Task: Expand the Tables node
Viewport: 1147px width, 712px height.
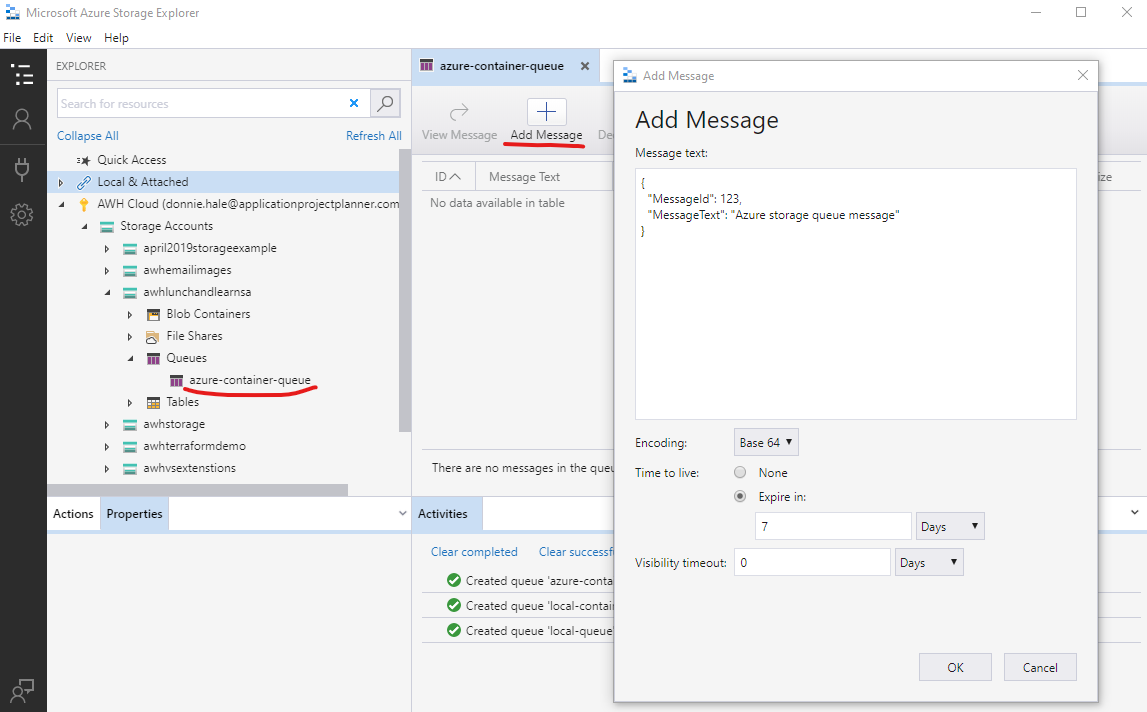Action: [x=130, y=402]
